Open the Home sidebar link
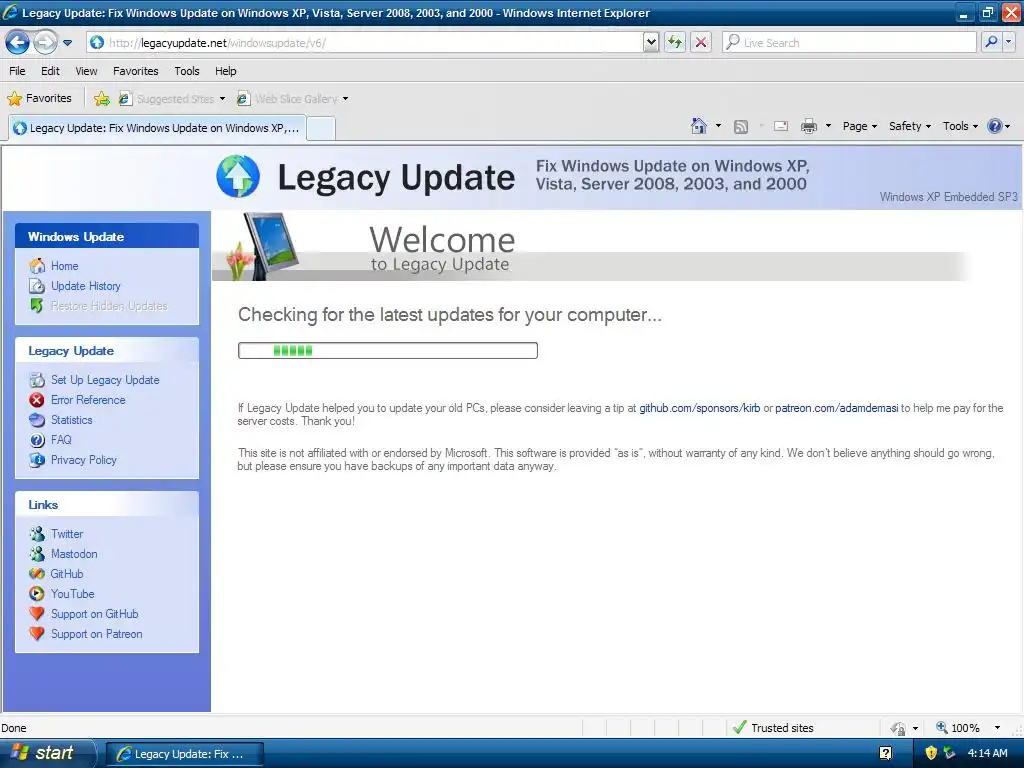Screen dimensions: 1024x768 click(65, 266)
